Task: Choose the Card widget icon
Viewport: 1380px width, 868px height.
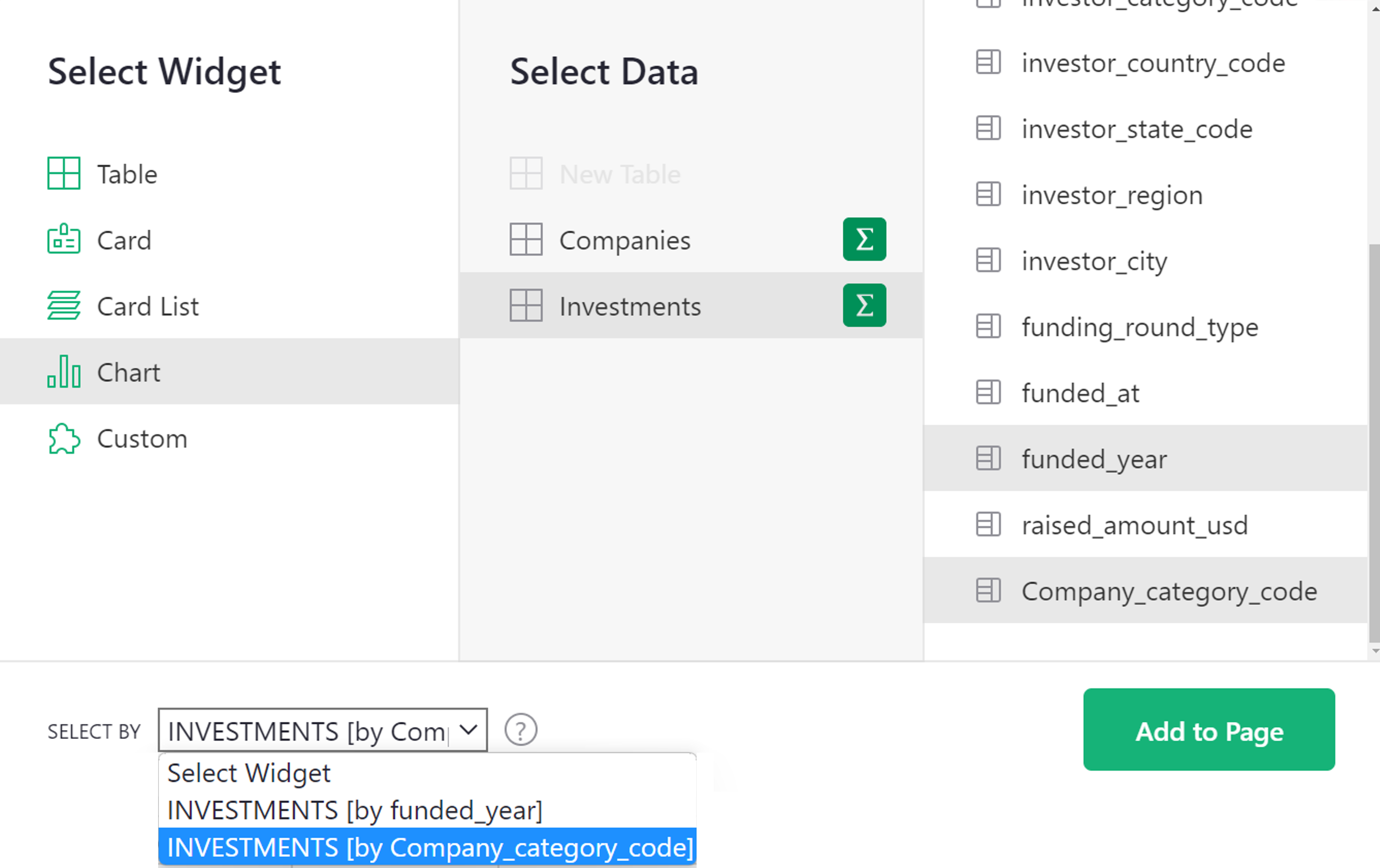Action: tap(64, 239)
